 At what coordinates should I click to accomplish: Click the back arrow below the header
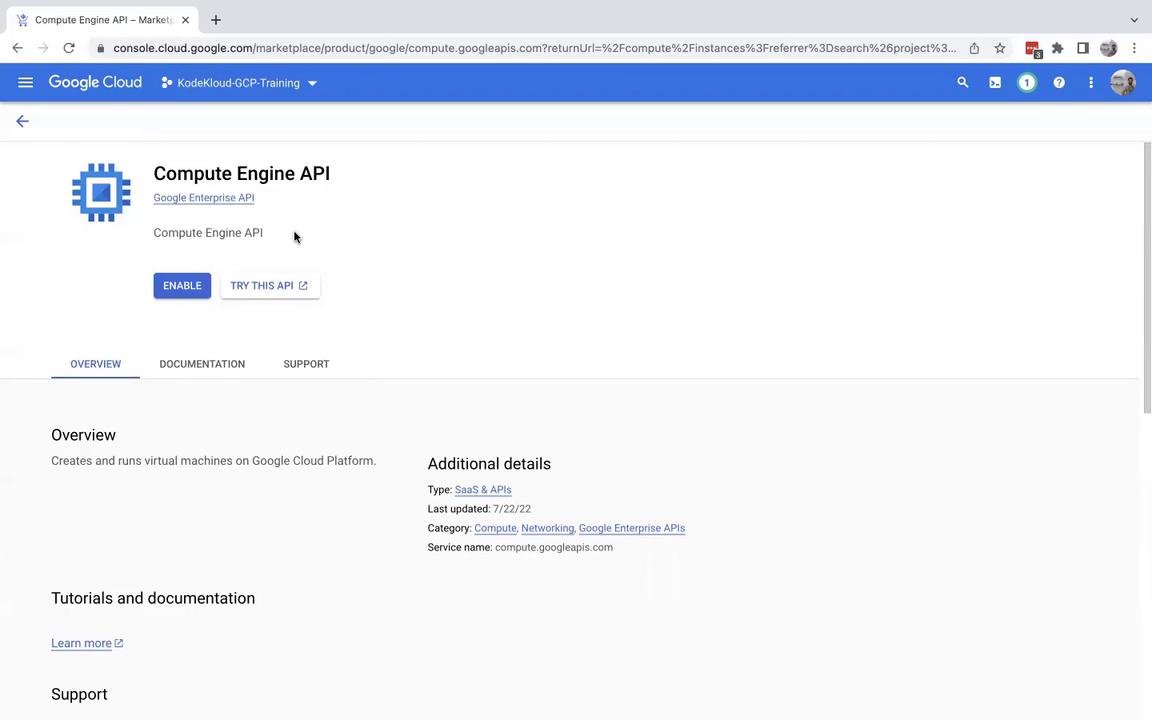pyautogui.click(x=22, y=121)
